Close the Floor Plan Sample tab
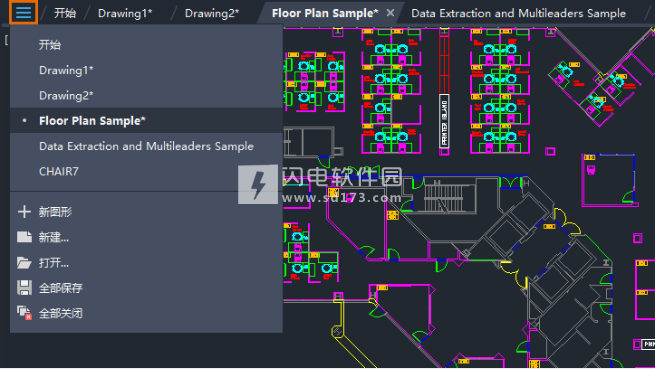The image size is (655, 369). [x=390, y=13]
